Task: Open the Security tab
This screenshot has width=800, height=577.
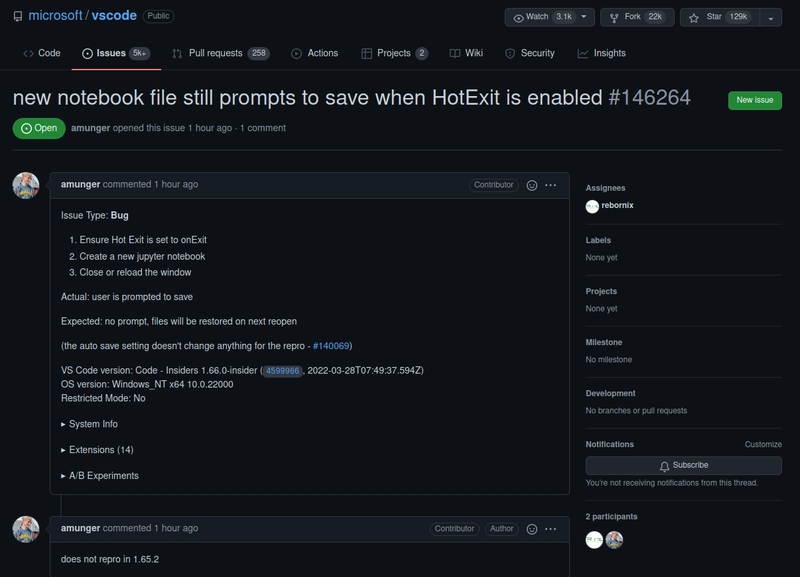Action: (530, 53)
